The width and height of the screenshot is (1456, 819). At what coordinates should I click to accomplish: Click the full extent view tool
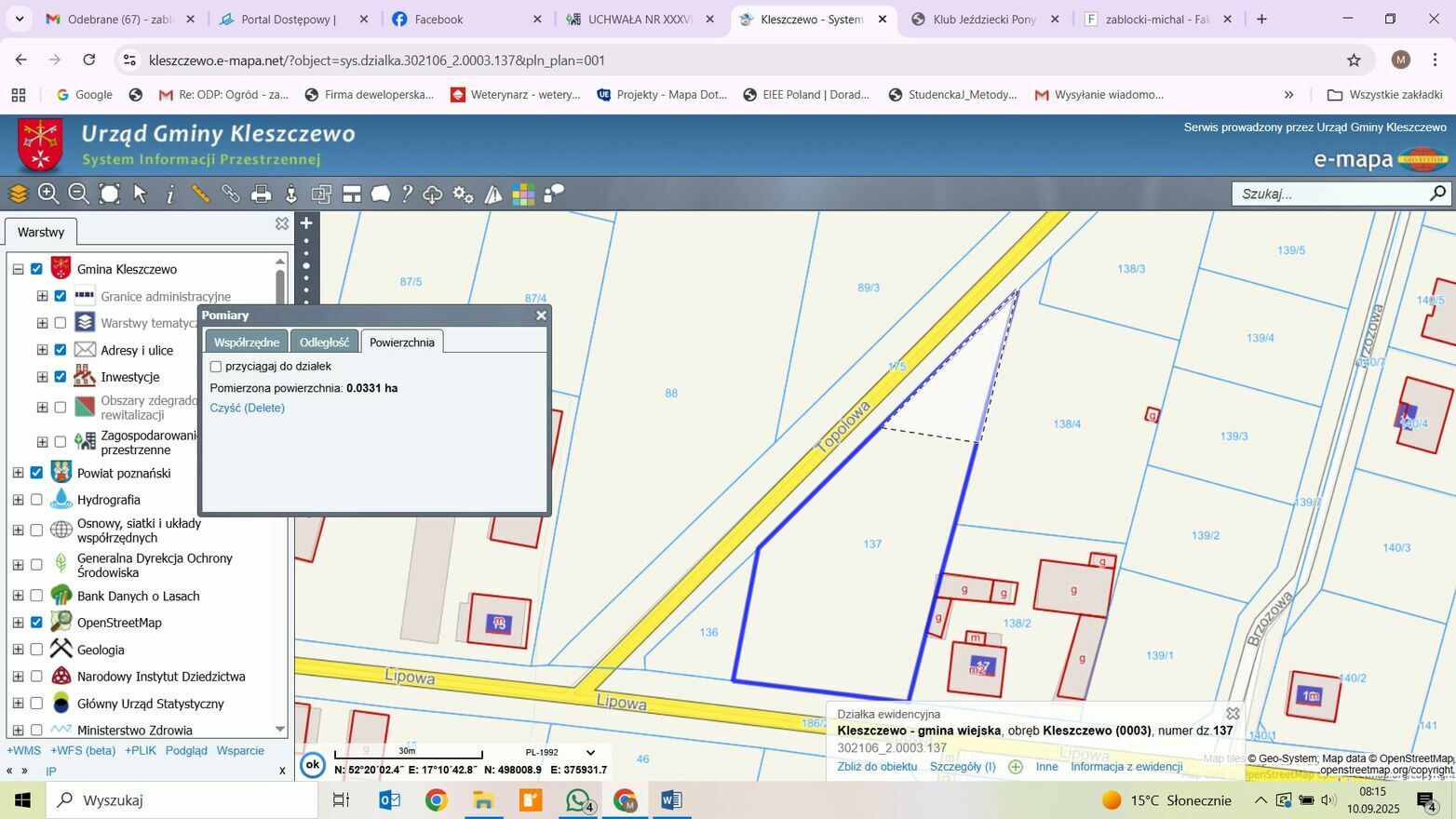point(110,194)
